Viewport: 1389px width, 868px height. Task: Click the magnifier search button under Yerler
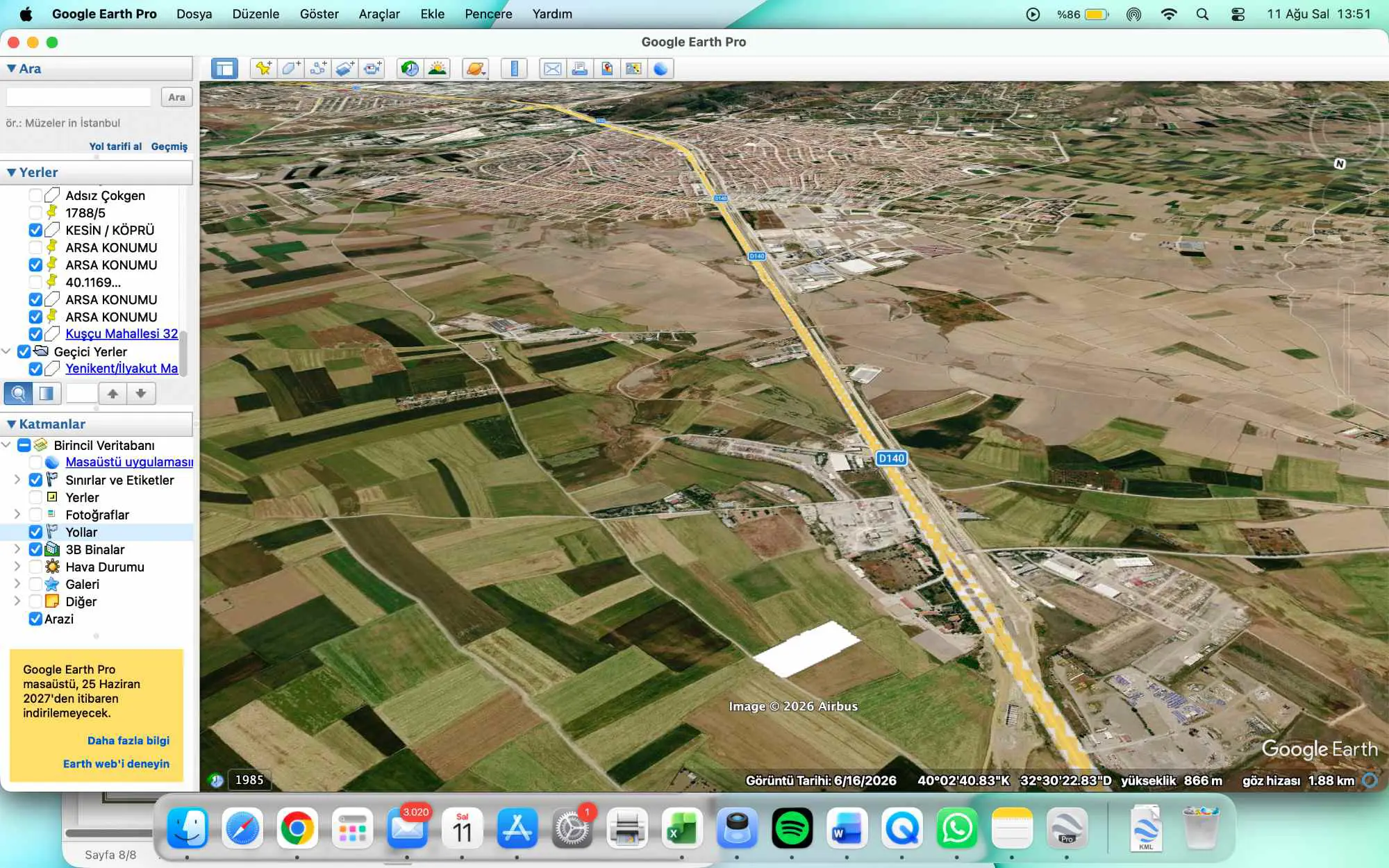[18, 394]
